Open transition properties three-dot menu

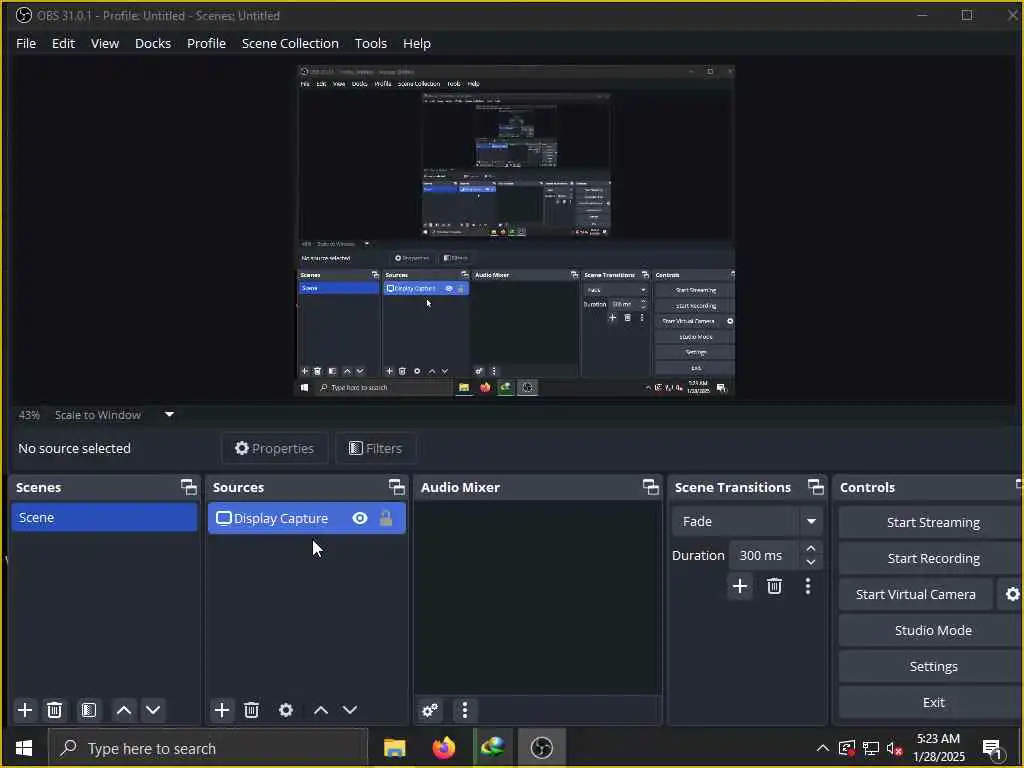click(x=808, y=586)
